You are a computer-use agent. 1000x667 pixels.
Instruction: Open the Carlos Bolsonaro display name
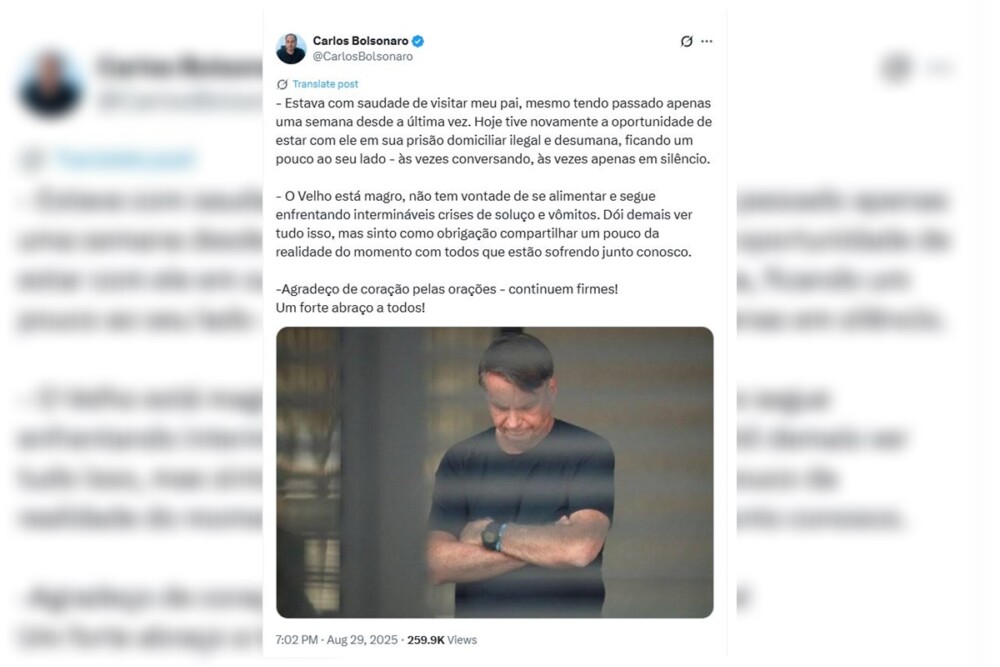click(360, 41)
